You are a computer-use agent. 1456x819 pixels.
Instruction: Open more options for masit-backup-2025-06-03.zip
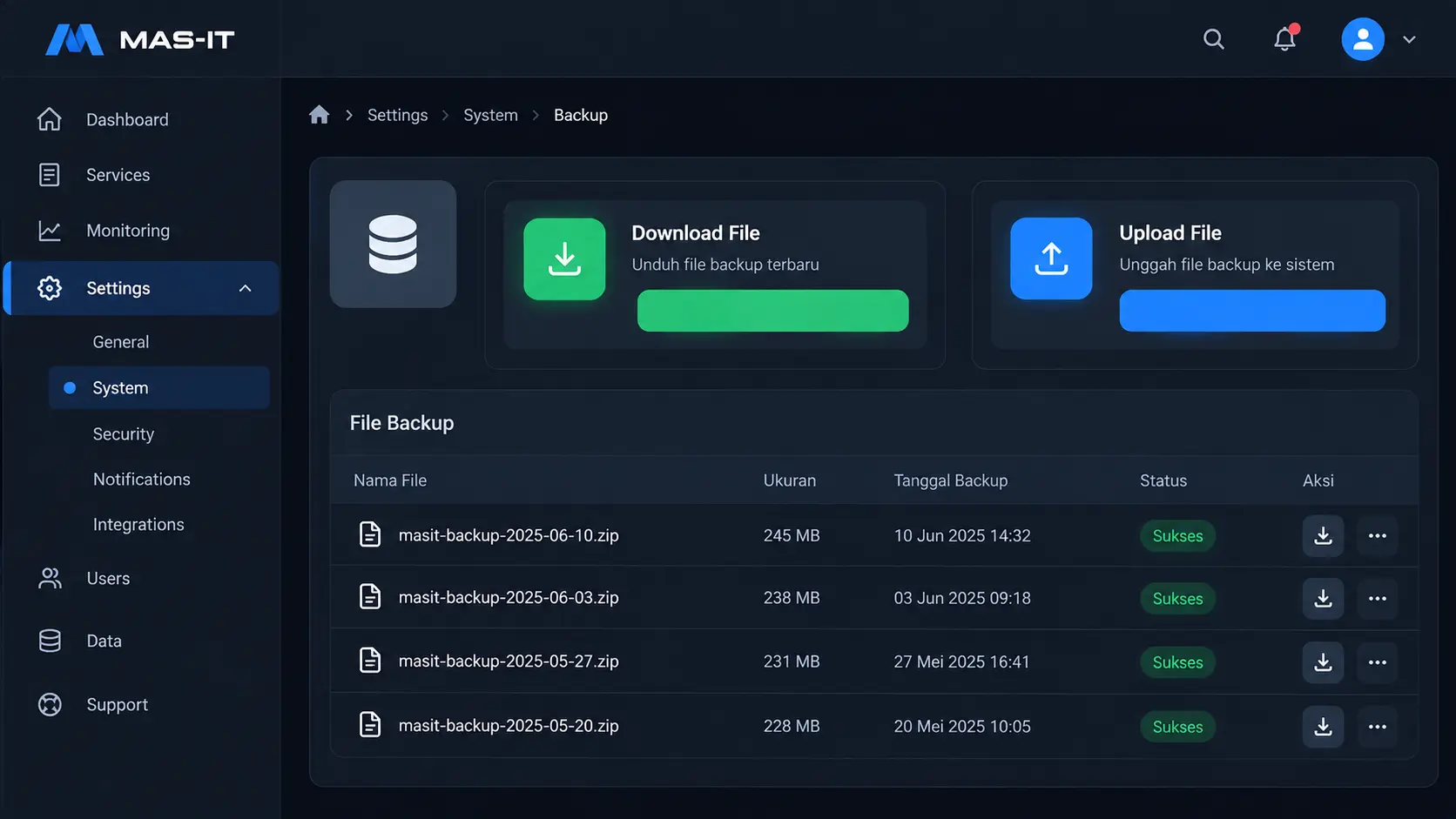(1377, 598)
